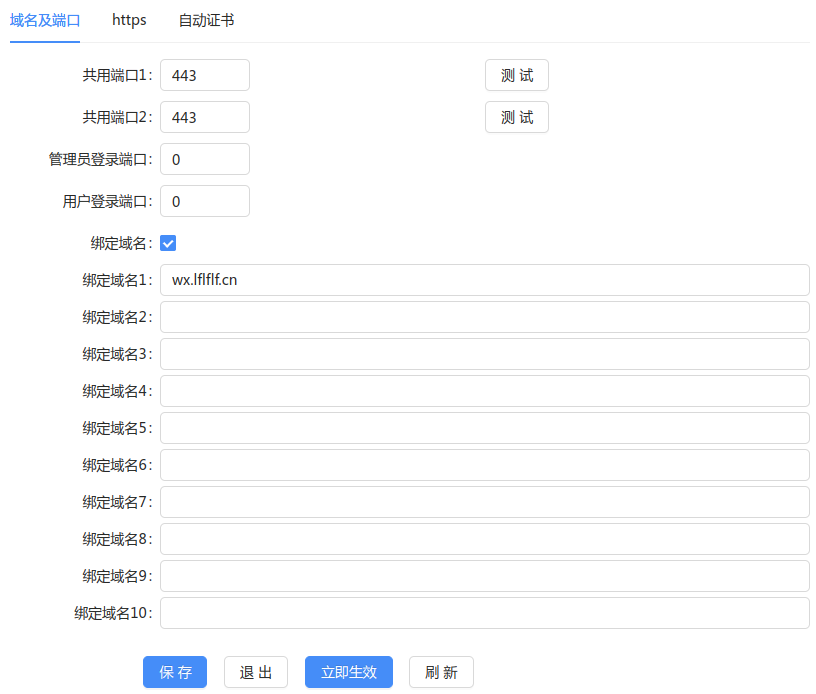The height and width of the screenshot is (694, 816).
Task: Focus the 共用端口1 input field
Action: coord(204,75)
